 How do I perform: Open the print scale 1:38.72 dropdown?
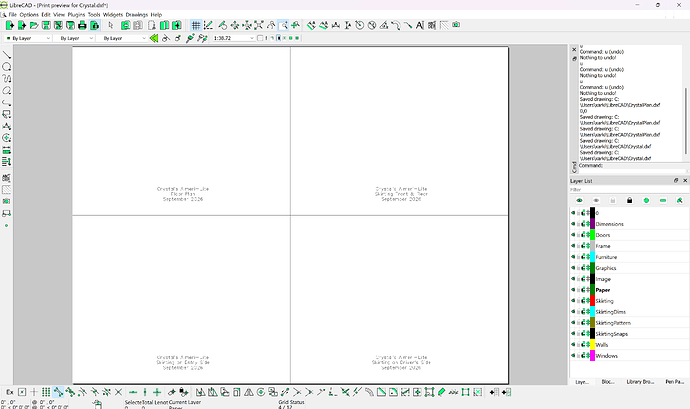click(x=234, y=38)
